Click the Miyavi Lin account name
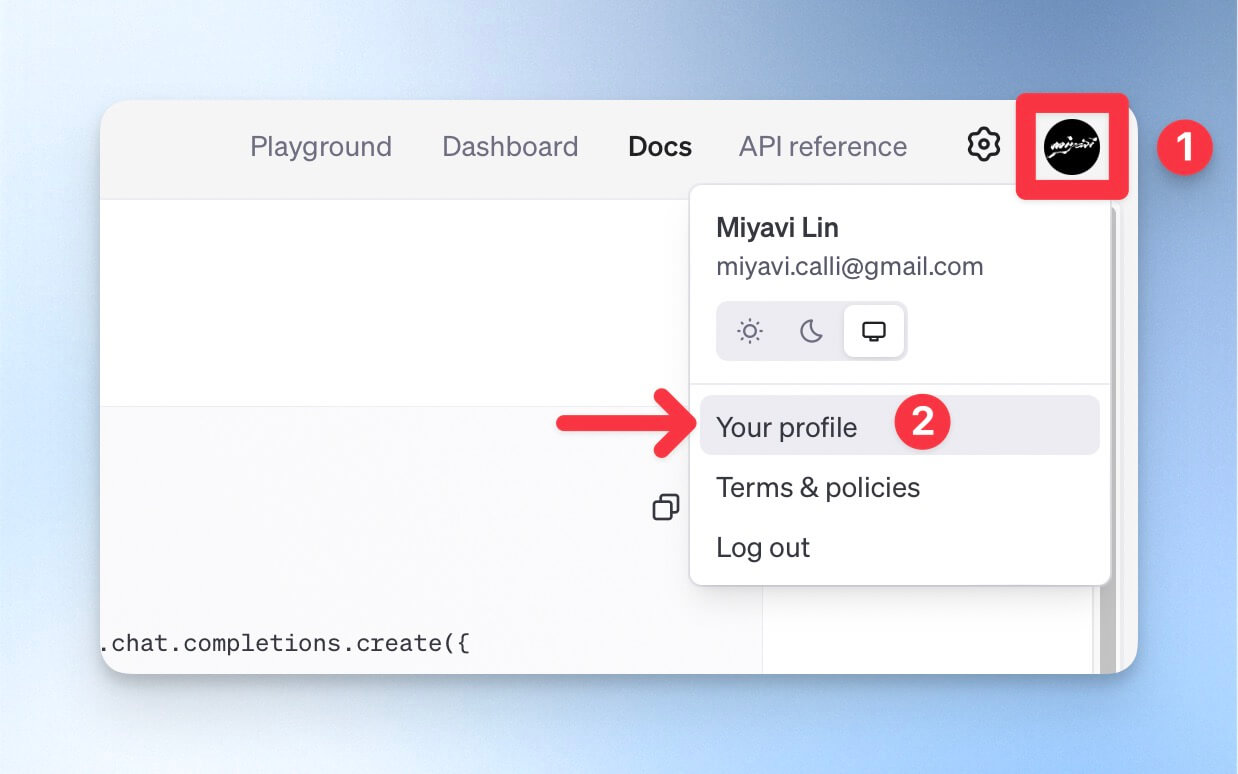1238x774 pixels. pyautogui.click(x=777, y=227)
